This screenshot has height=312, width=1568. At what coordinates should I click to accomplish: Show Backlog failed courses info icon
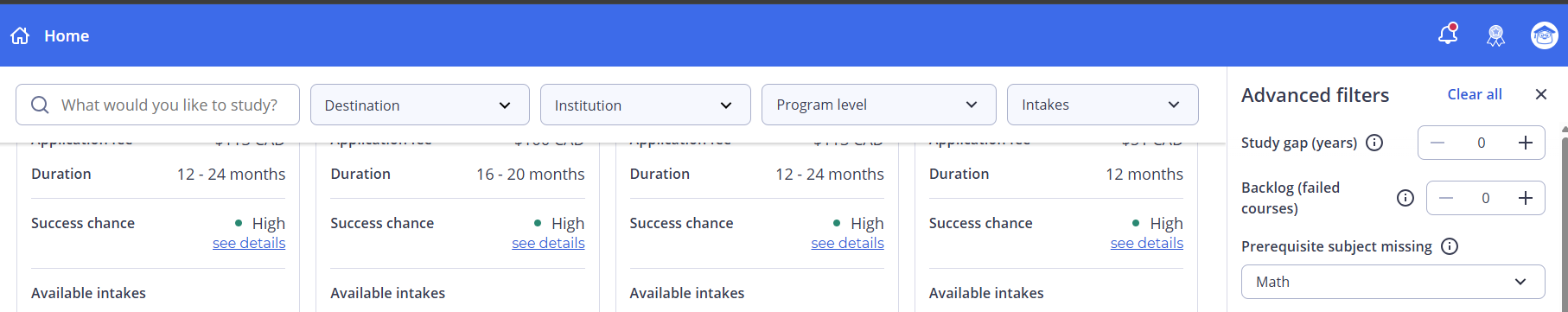tap(1405, 198)
